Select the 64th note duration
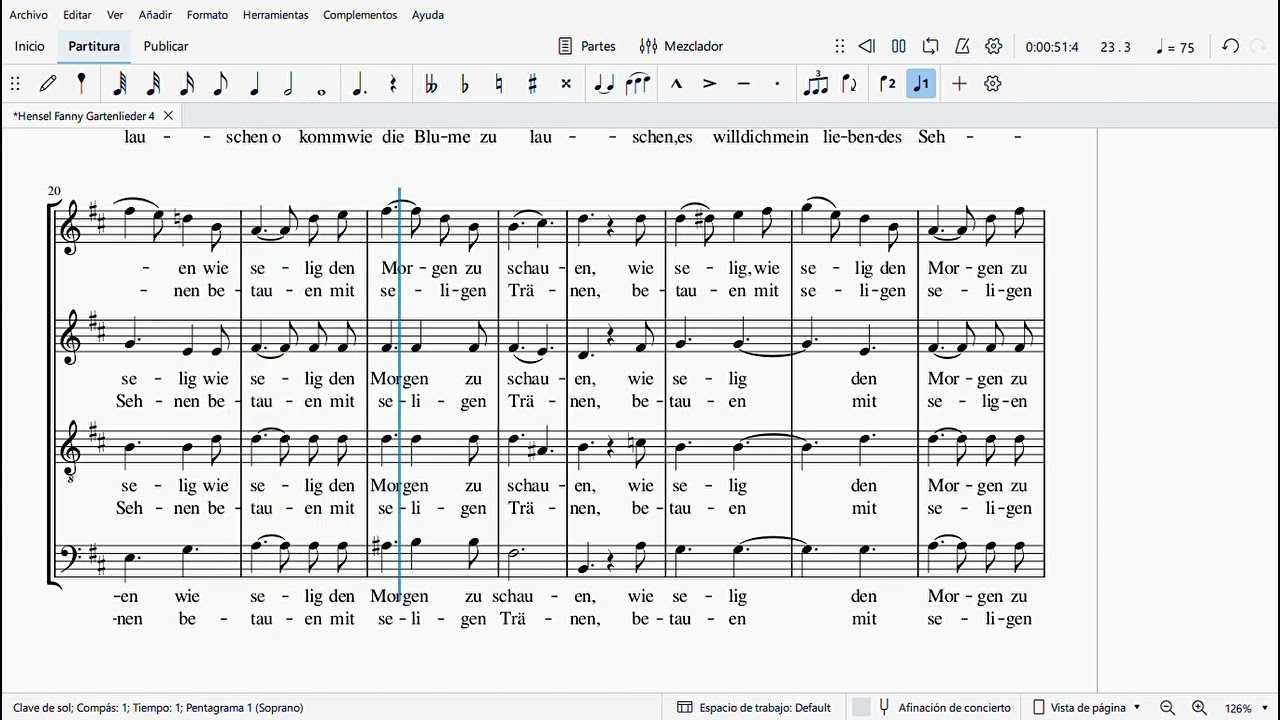1280x720 pixels. [120, 84]
